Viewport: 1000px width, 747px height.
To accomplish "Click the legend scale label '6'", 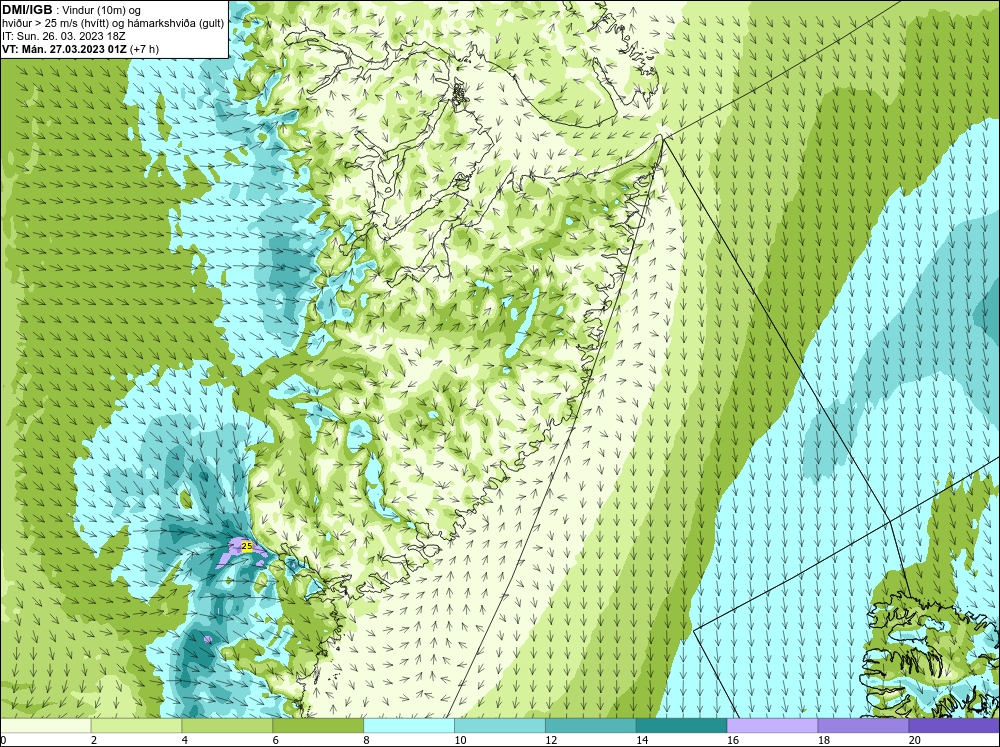I will click(x=276, y=740).
